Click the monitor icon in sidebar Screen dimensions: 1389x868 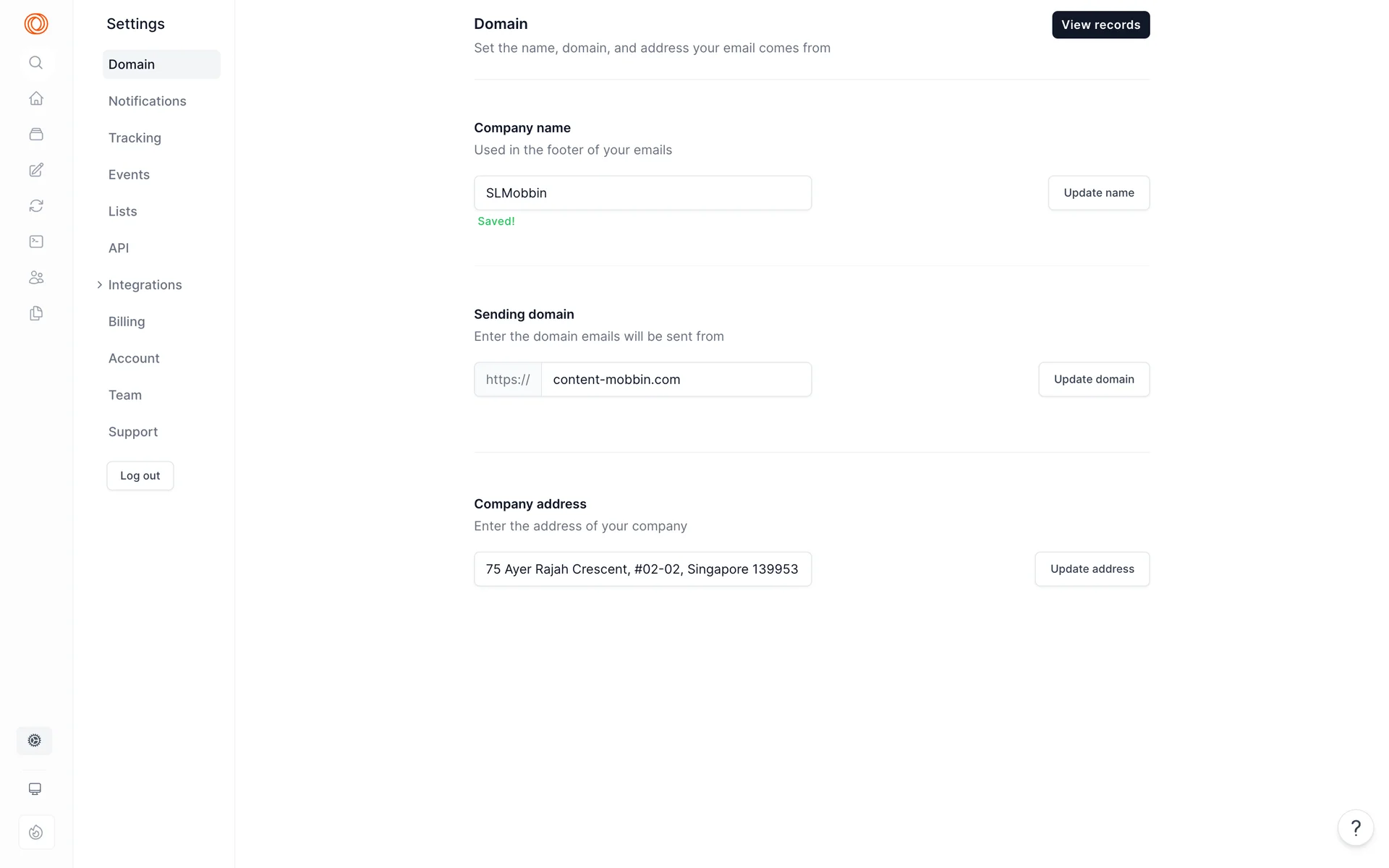[35, 789]
